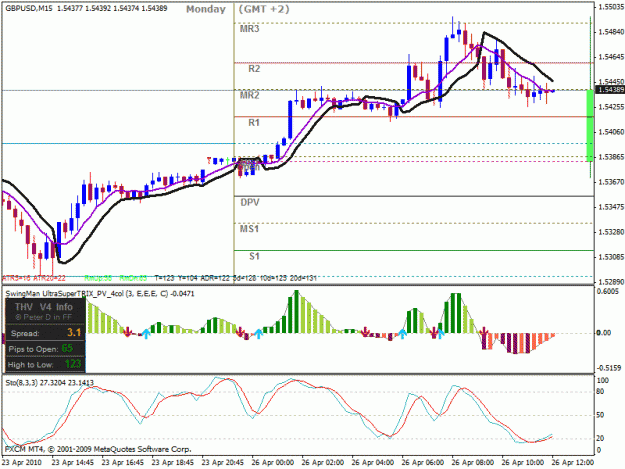
Task: Click the green RmUp:38 readout
Action: click(x=98, y=278)
